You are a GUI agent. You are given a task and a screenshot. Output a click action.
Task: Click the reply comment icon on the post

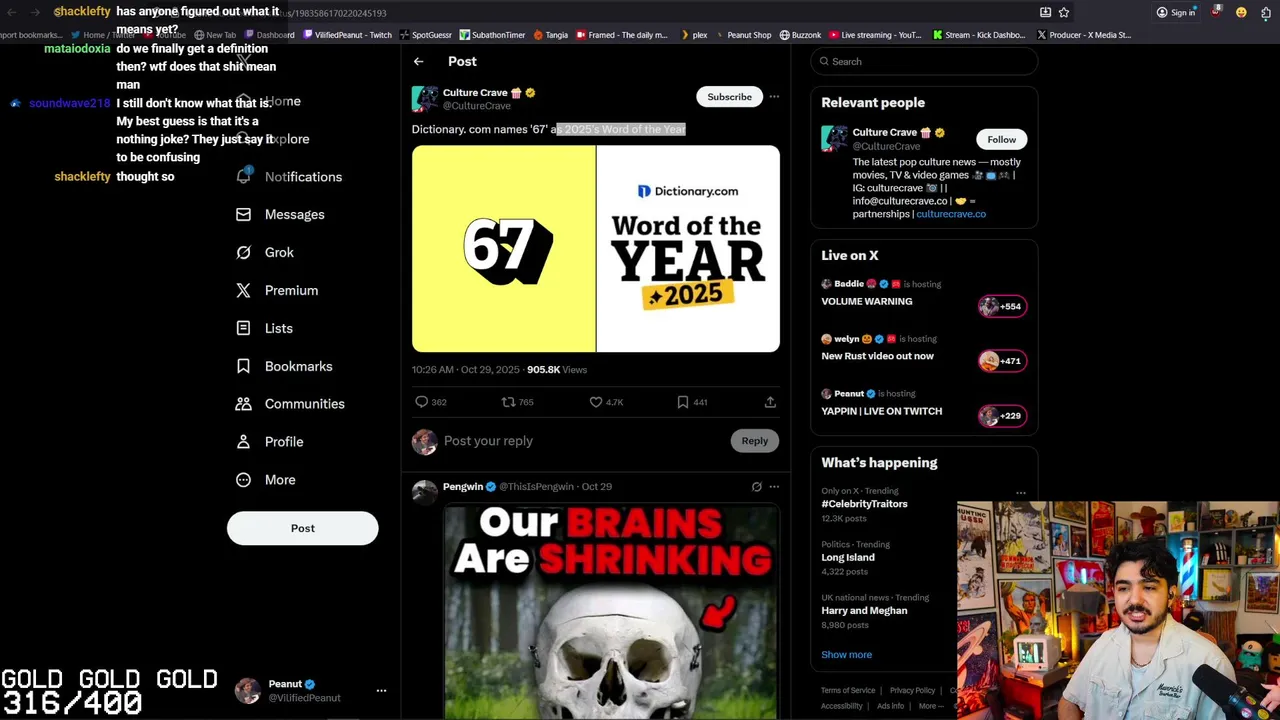tap(422, 402)
